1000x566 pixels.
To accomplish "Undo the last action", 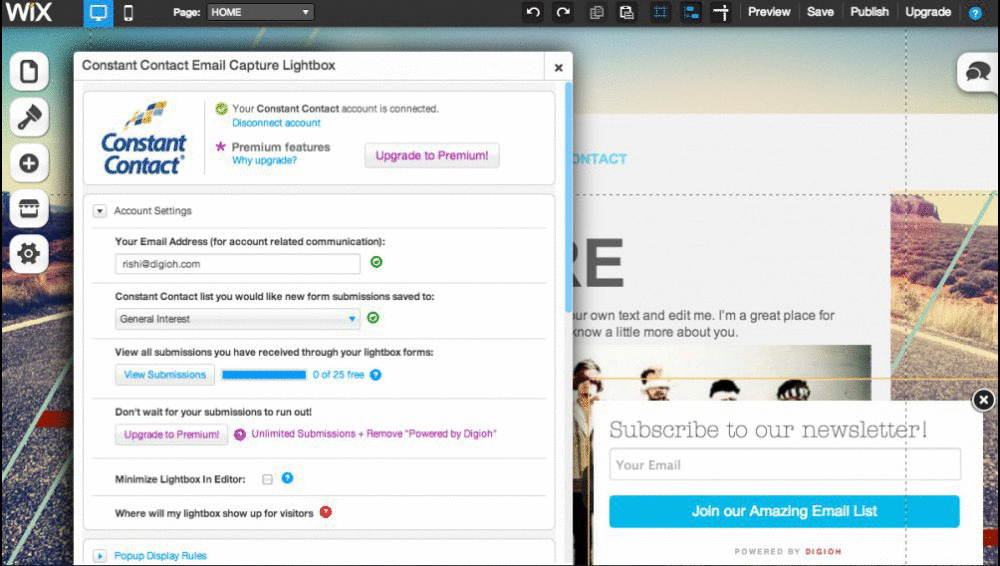I will tap(533, 12).
